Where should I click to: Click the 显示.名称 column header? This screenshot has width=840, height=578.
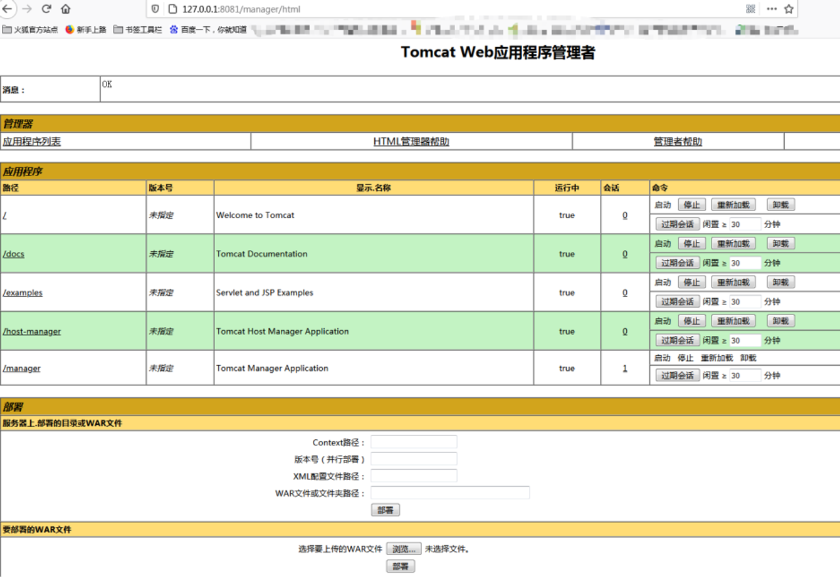(373, 187)
